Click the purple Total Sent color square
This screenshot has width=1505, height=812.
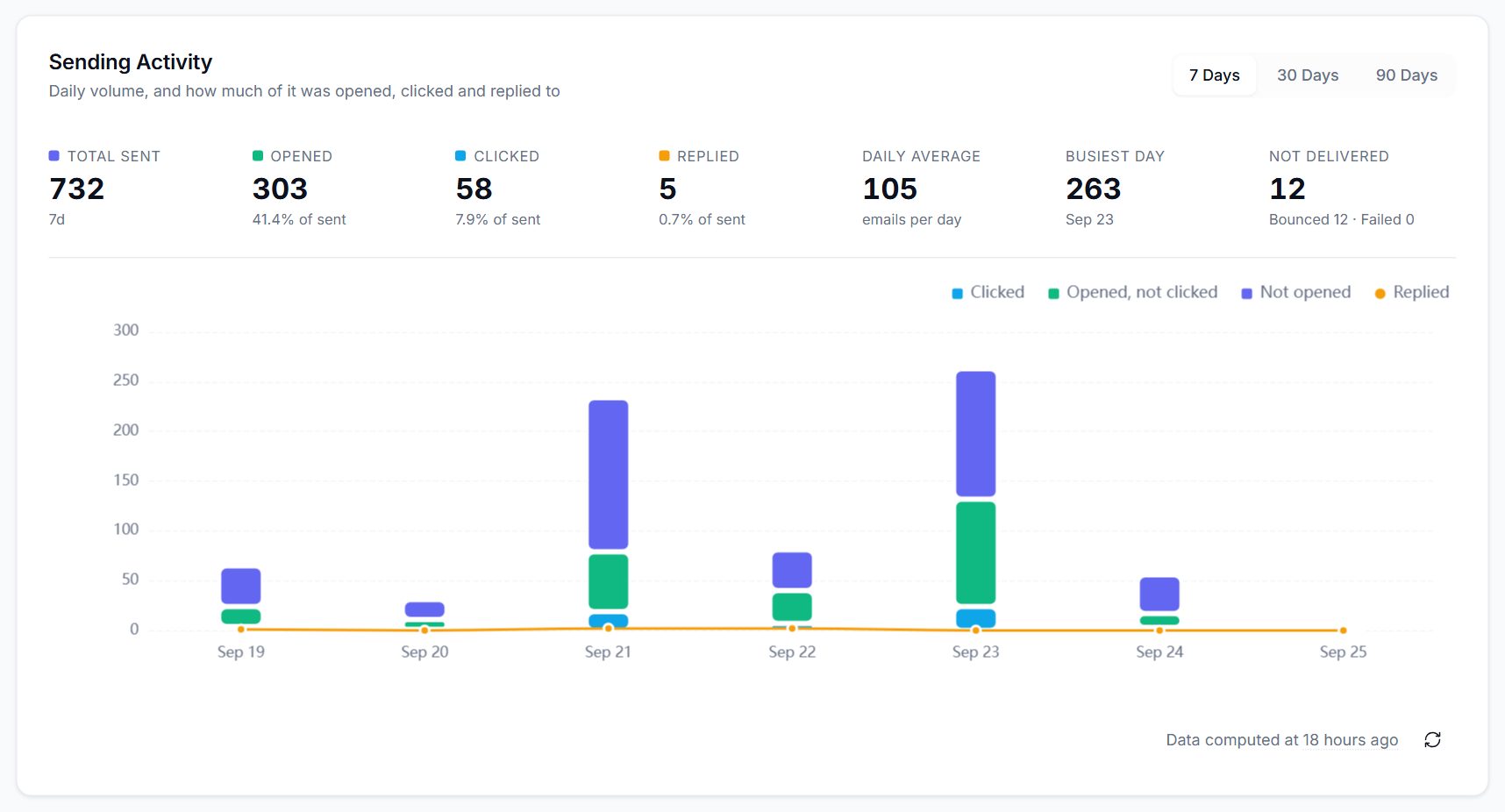tap(54, 155)
